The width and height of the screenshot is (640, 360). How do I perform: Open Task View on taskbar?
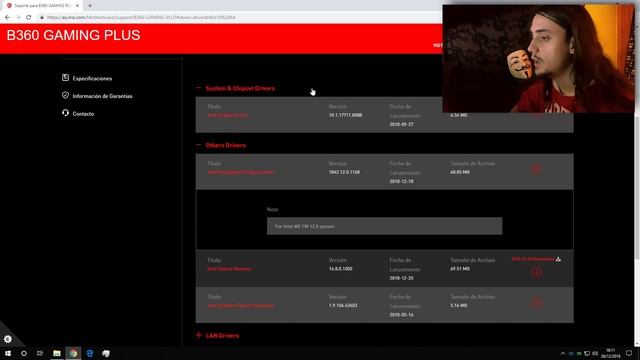coord(40,353)
